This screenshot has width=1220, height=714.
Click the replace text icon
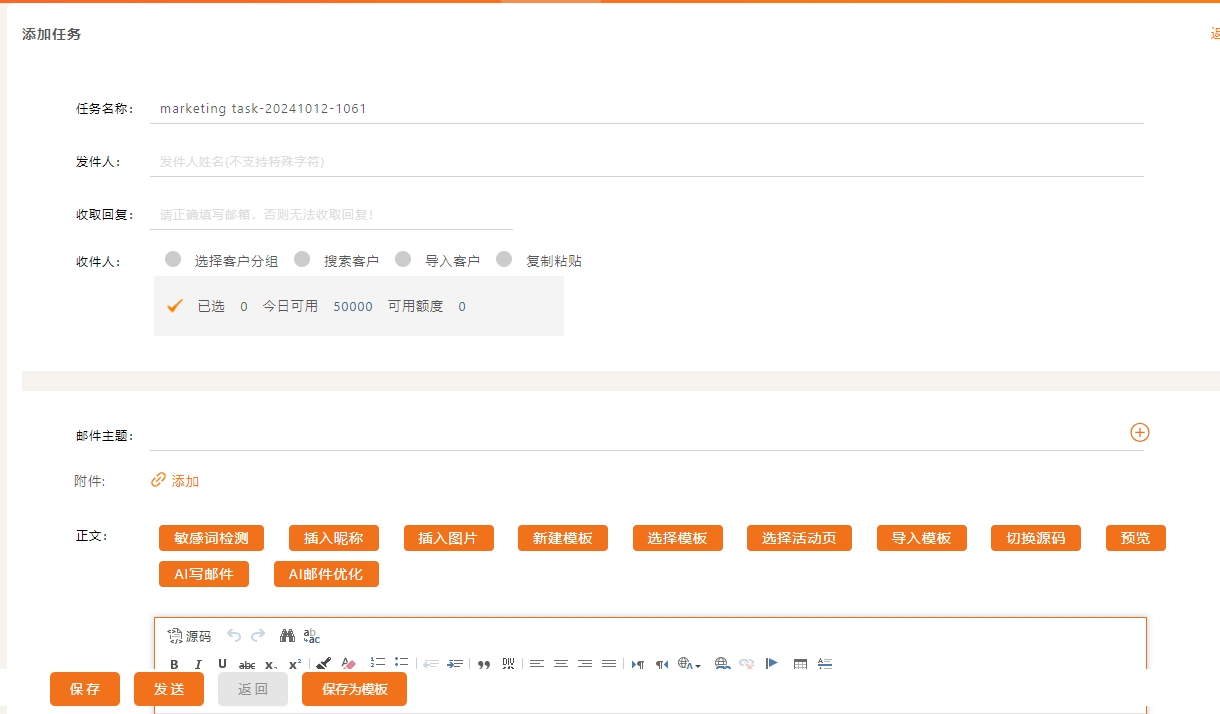[x=311, y=635]
